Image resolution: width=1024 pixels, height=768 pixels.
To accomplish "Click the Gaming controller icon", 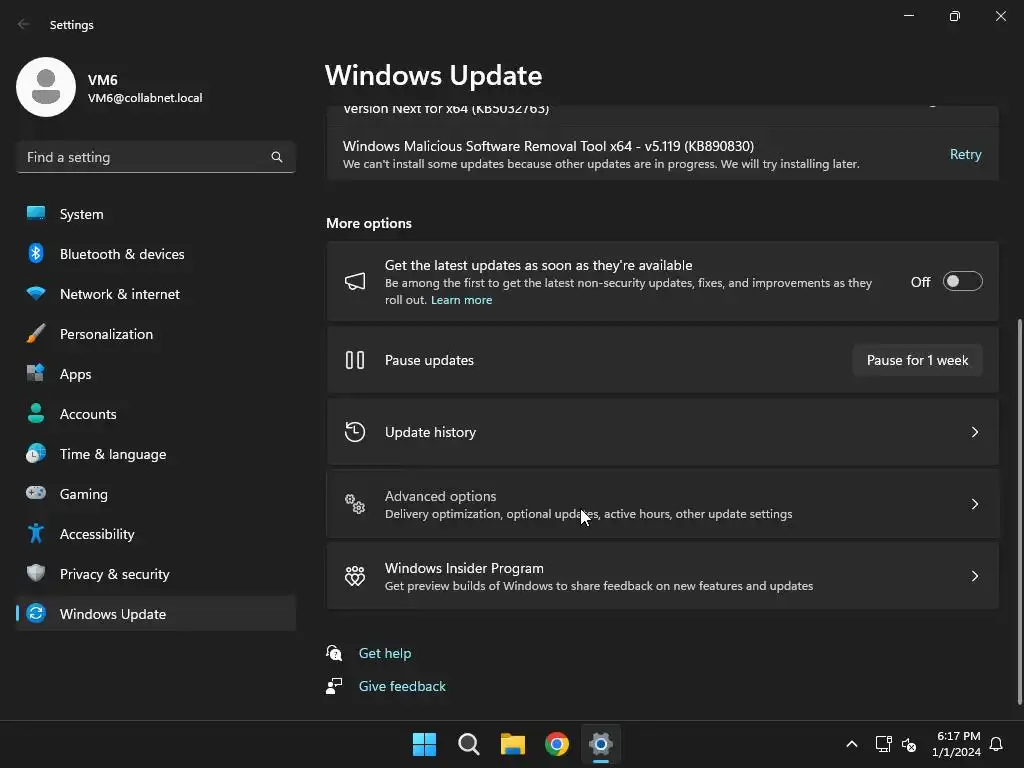I will point(36,493).
